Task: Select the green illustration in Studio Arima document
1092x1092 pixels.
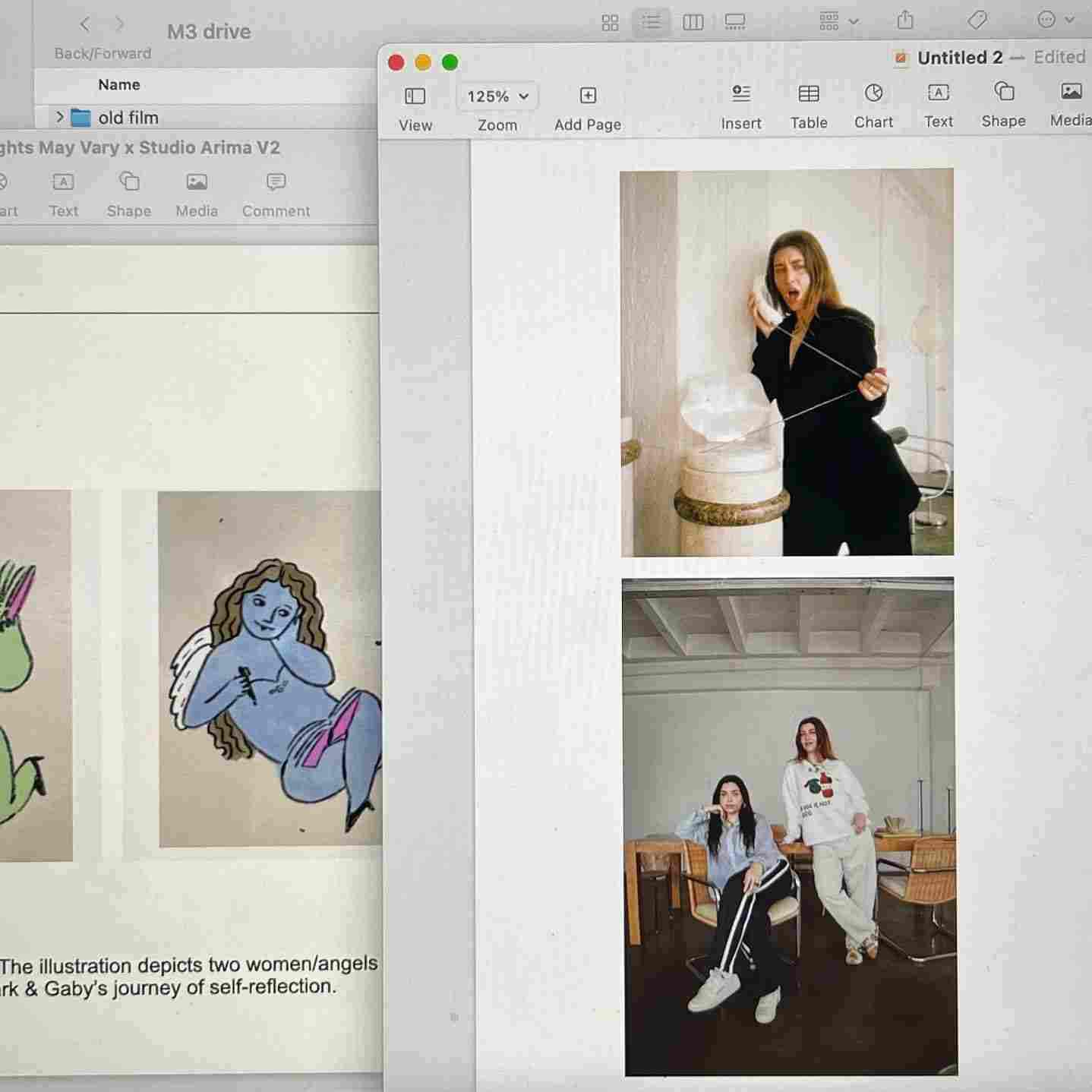Action: tap(36, 676)
